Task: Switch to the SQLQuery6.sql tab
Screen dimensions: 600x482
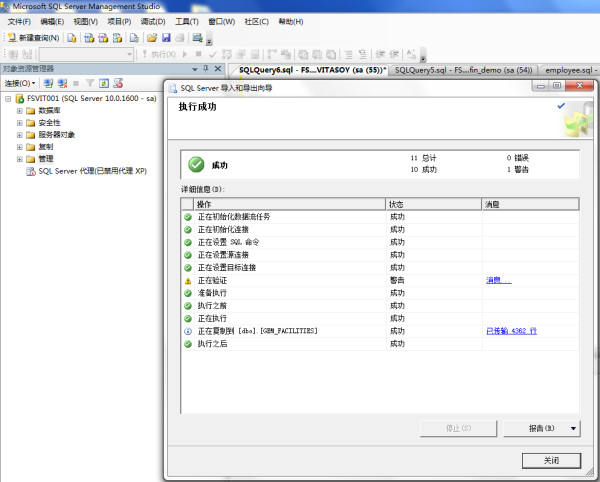Action: tap(312, 70)
